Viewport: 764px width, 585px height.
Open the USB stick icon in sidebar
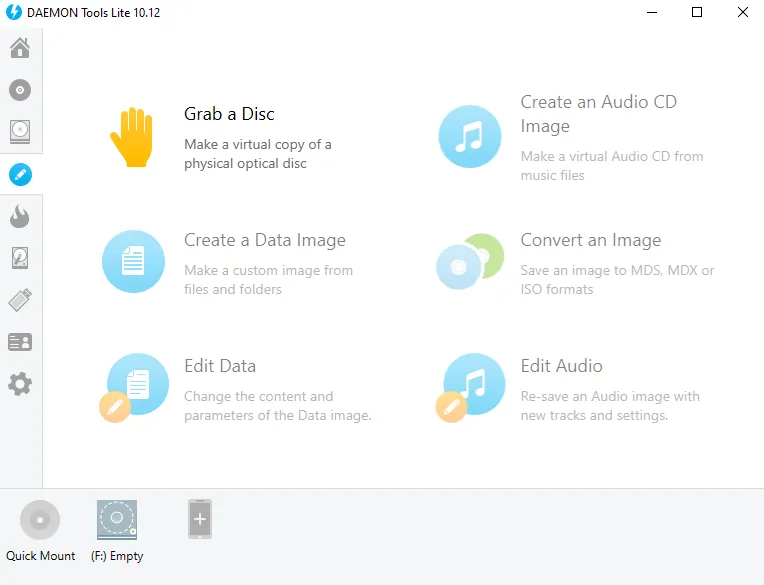[20, 300]
